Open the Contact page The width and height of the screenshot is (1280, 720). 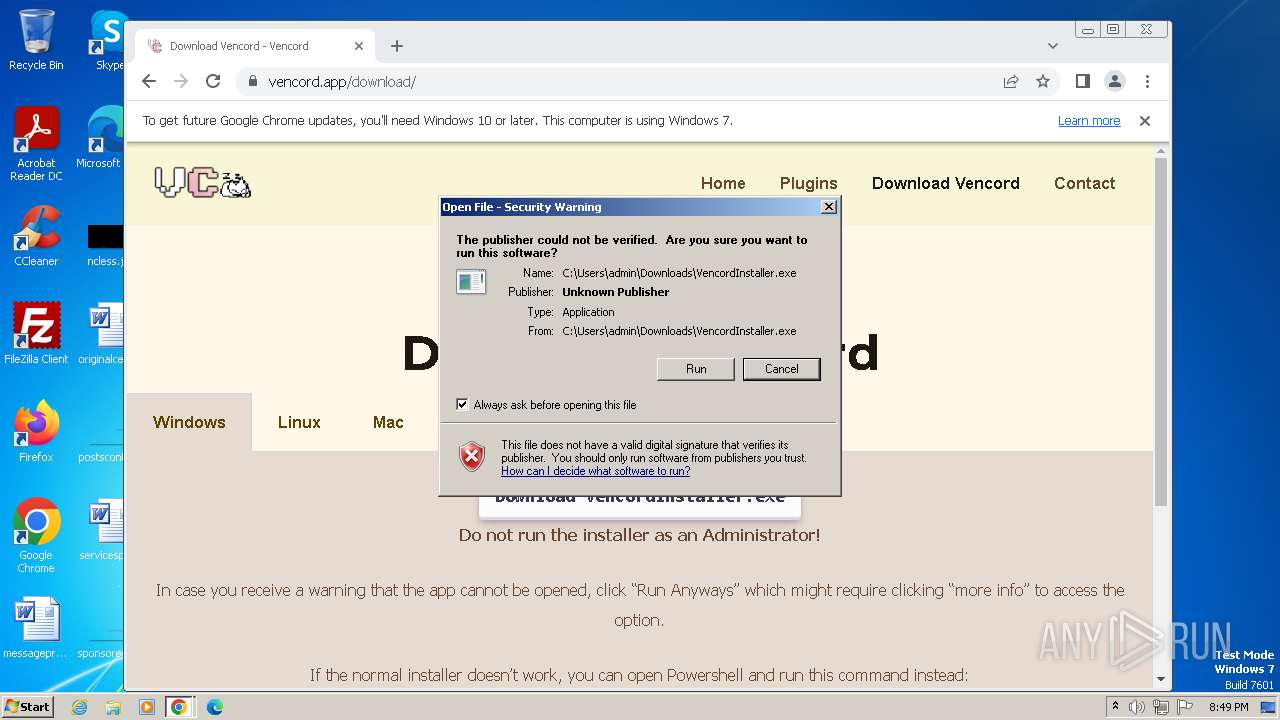pyautogui.click(x=1084, y=183)
